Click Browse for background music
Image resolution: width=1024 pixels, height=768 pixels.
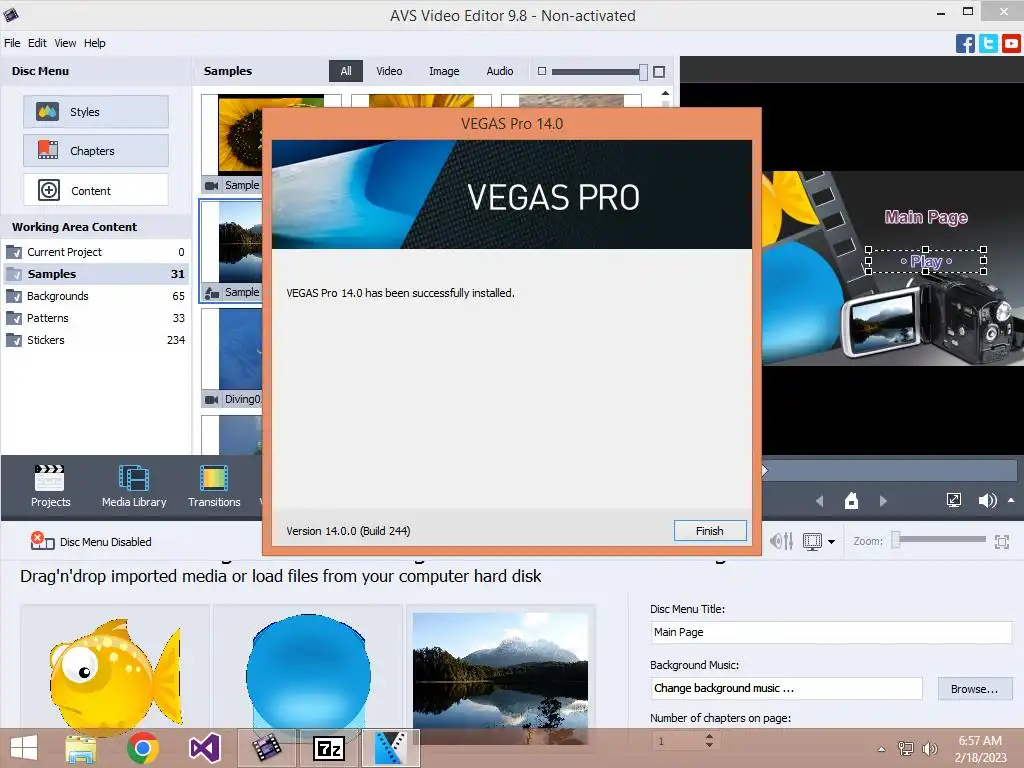pyautogui.click(x=975, y=689)
